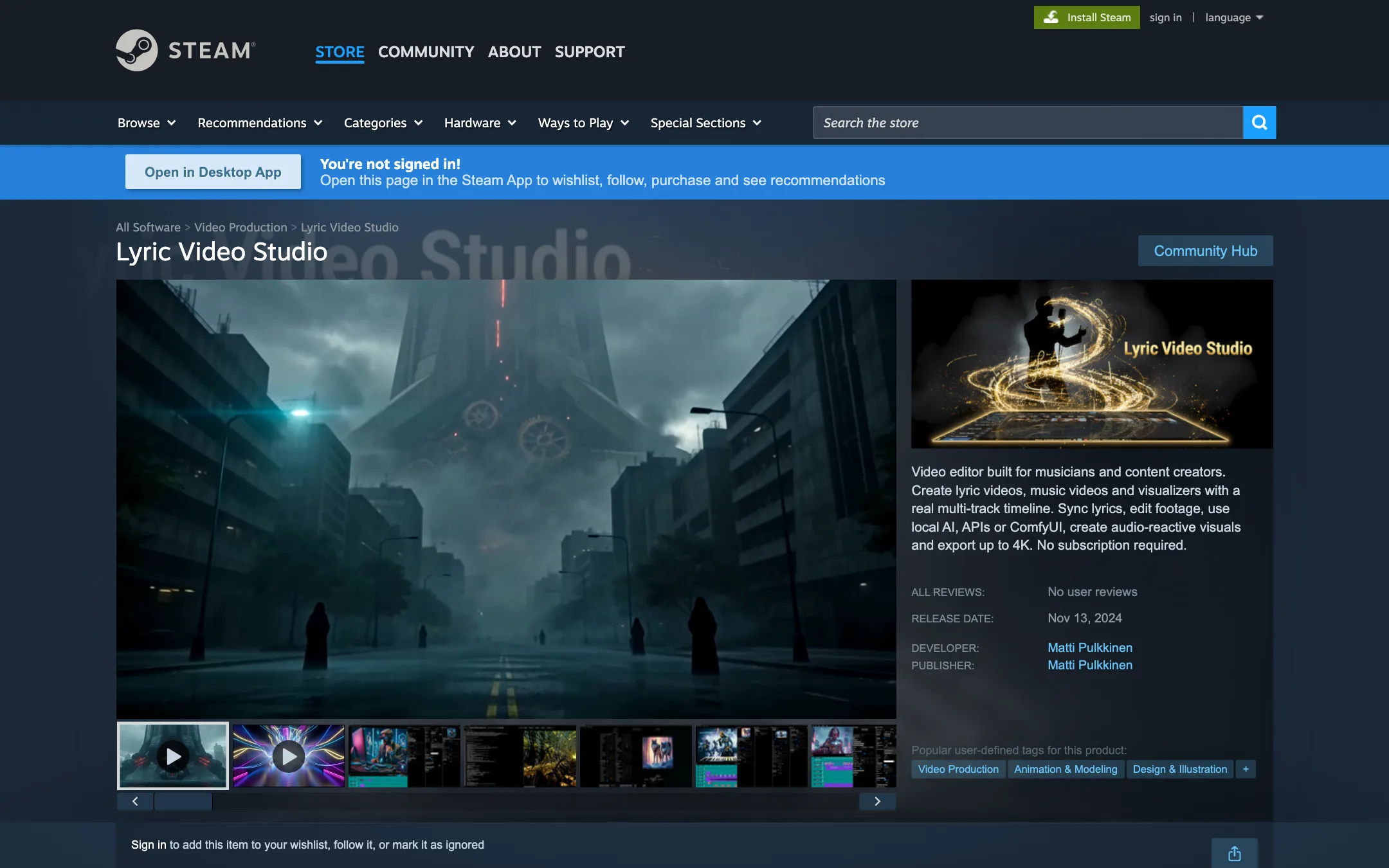Viewport: 1389px width, 868px height.
Task: Click the Design & Illustration tag
Action: coord(1179,769)
